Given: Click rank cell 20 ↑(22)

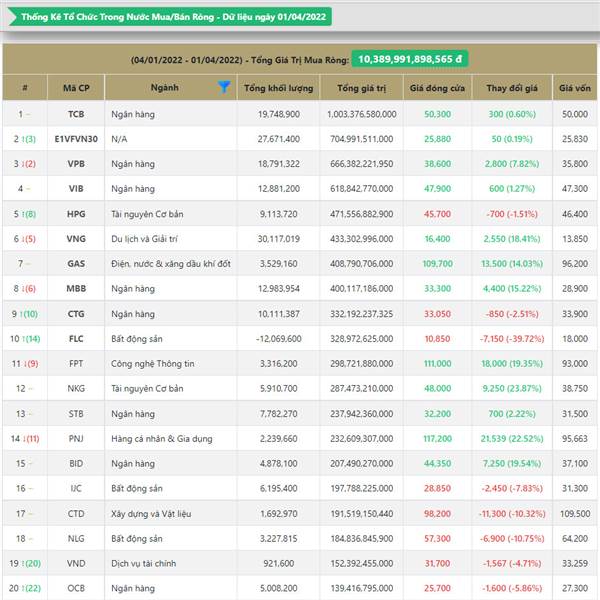Looking at the screenshot, I should 25,588.
